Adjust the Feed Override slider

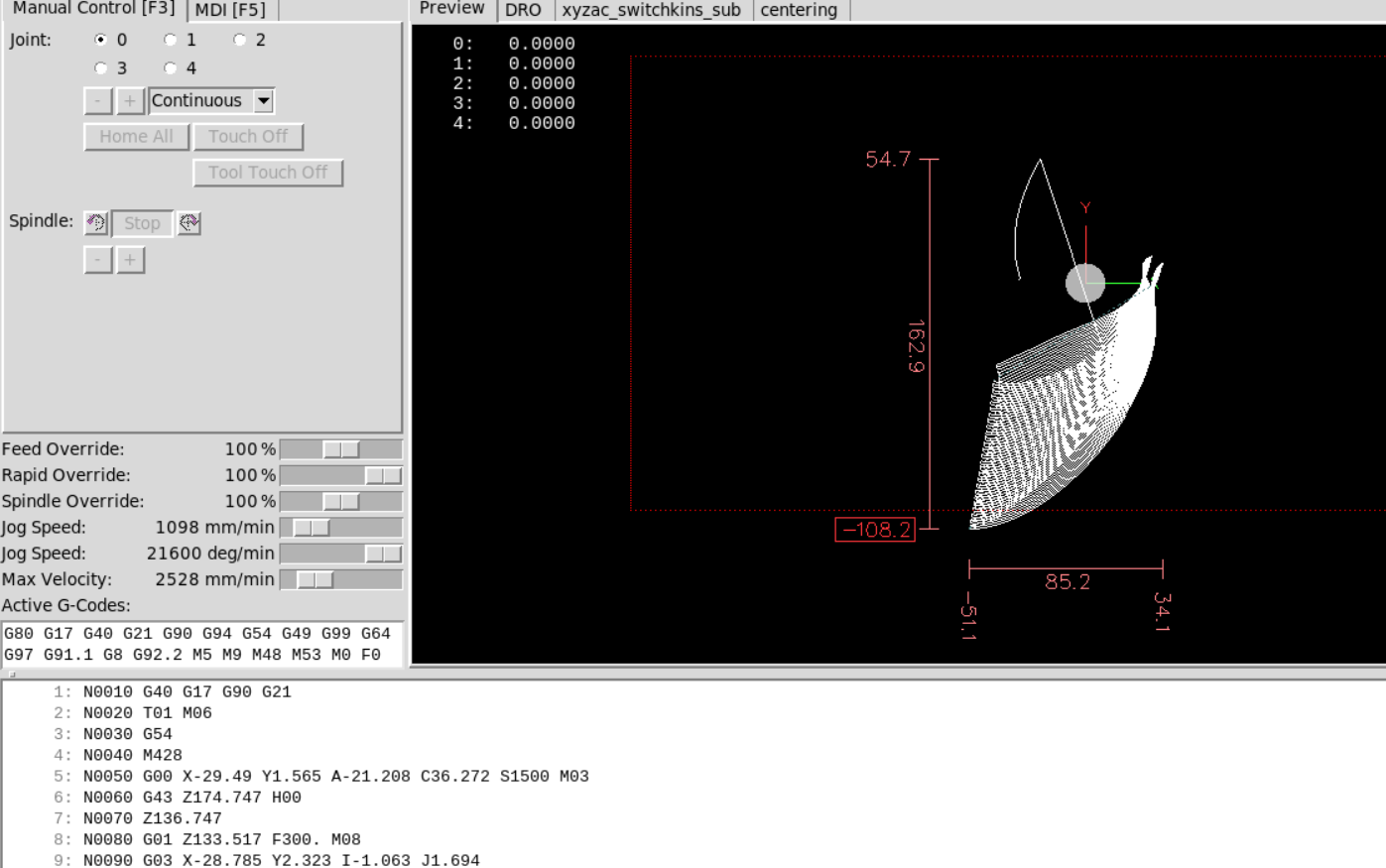pyautogui.click(x=340, y=448)
